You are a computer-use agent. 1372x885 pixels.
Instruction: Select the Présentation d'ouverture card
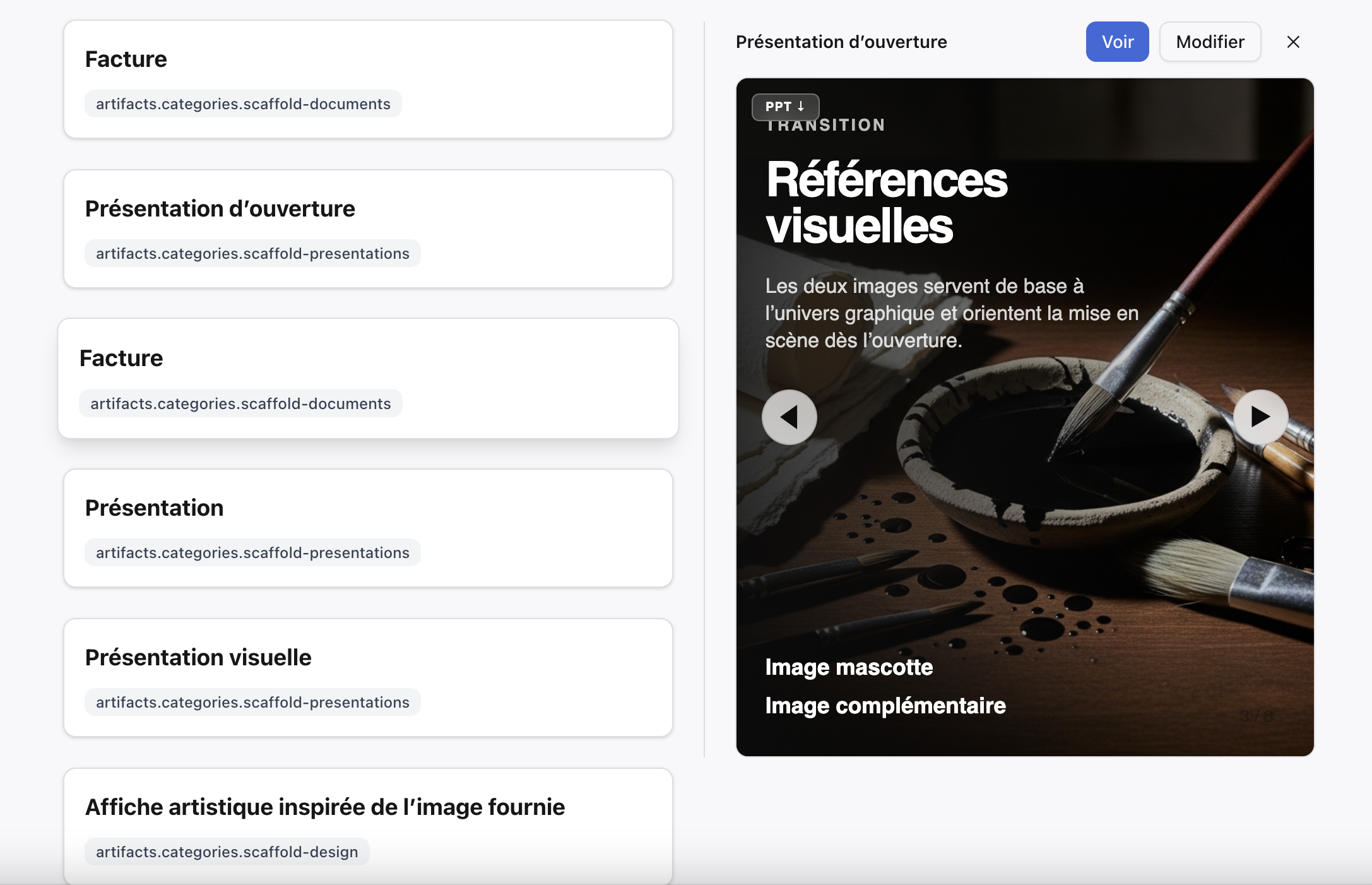(x=368, y=229)
